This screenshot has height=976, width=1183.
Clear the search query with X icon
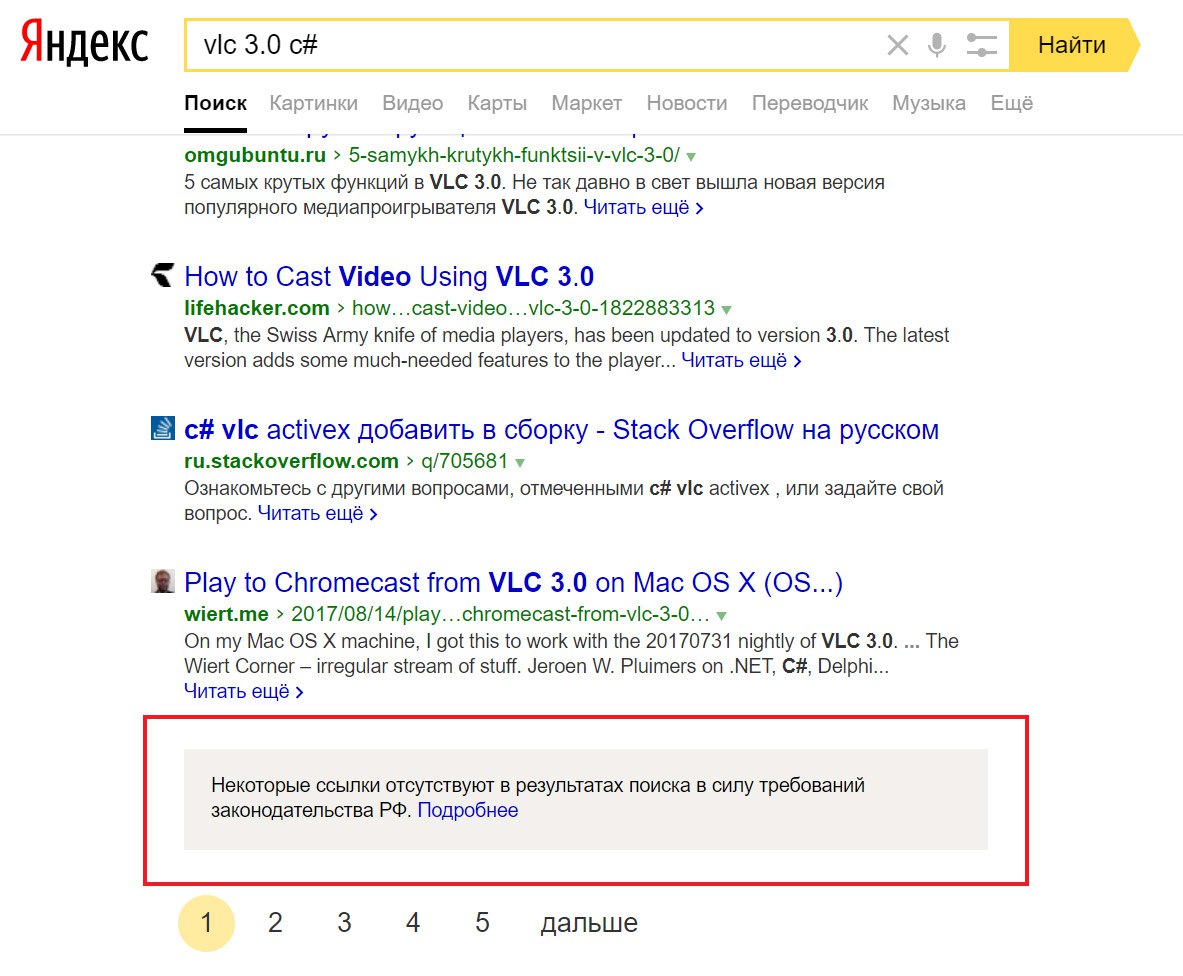[x=897, y=45]
